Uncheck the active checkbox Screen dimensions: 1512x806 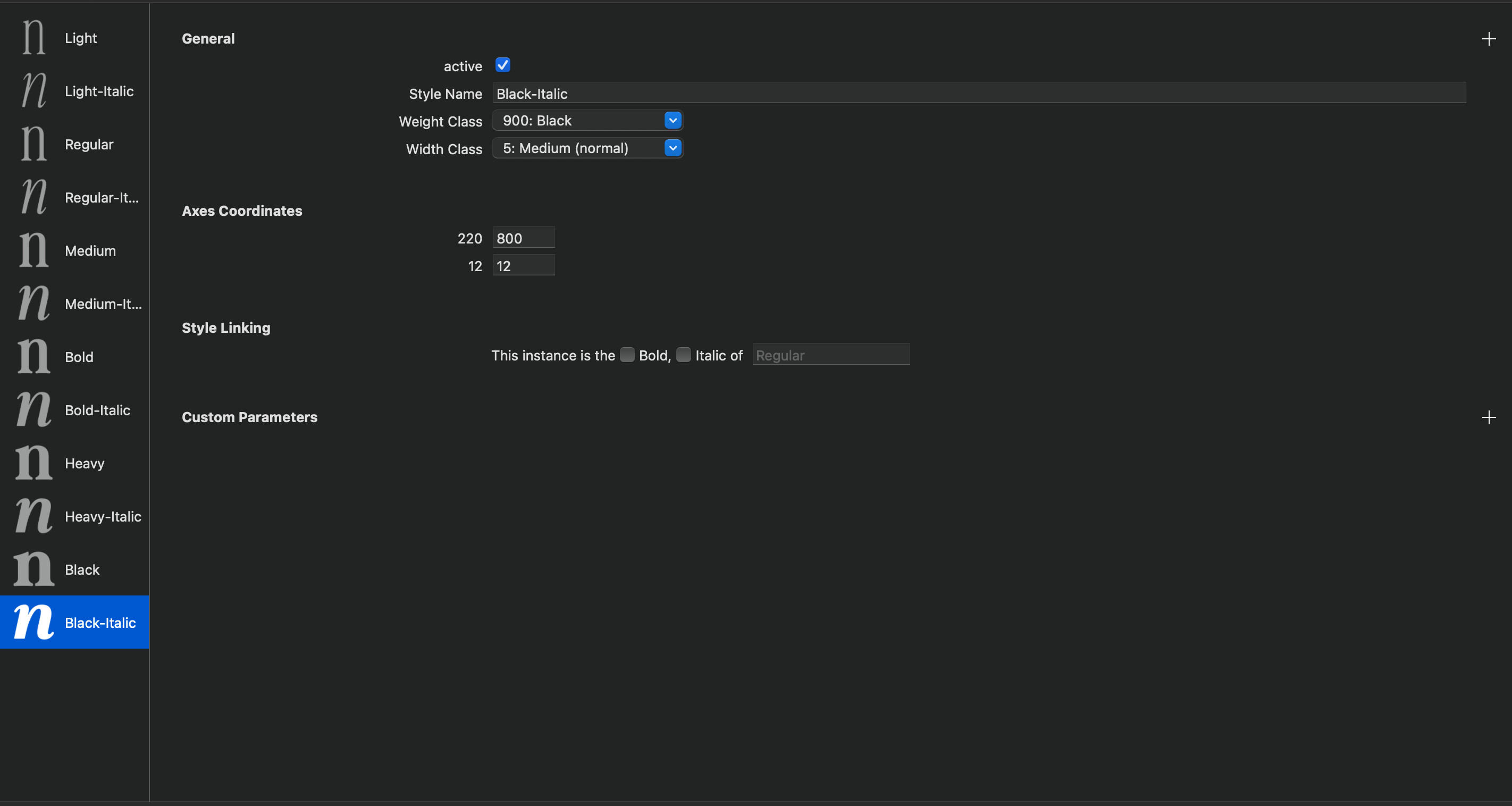[x=502, y=65]
